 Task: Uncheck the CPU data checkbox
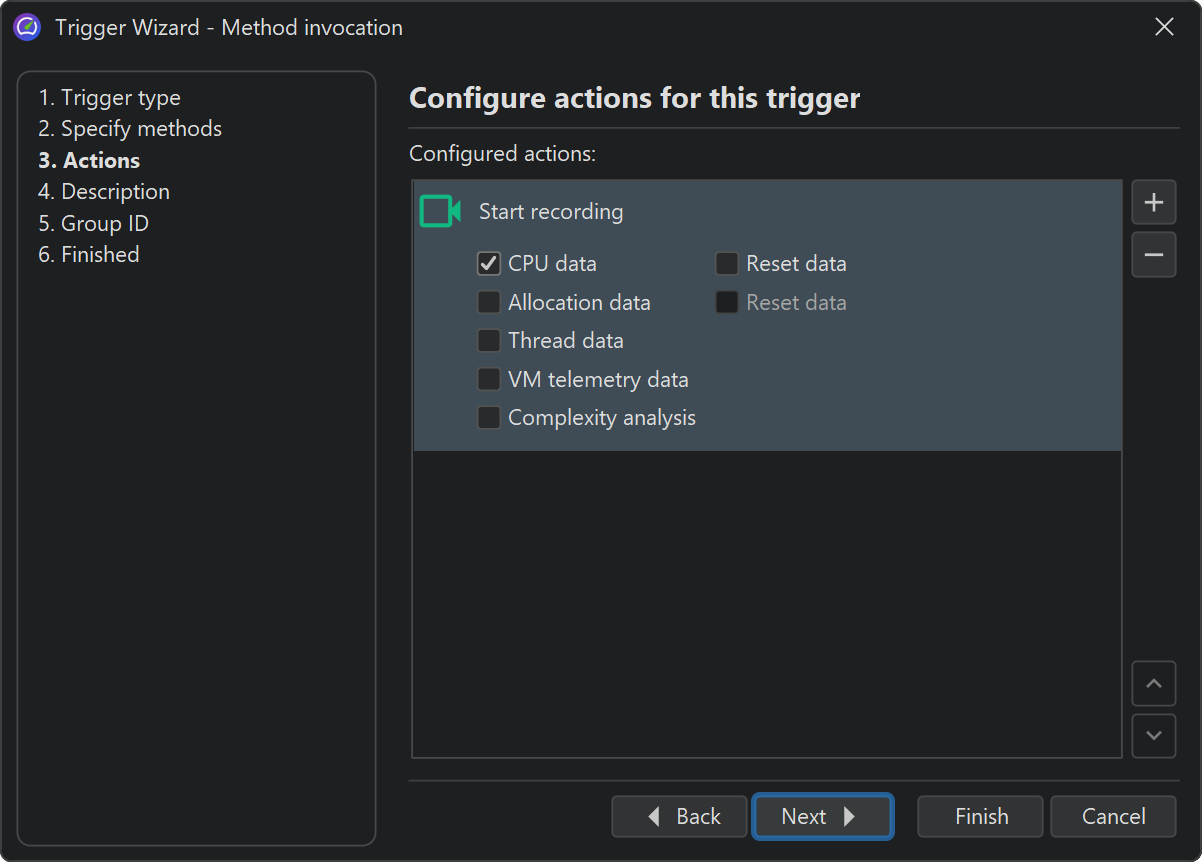click(489, 264)
